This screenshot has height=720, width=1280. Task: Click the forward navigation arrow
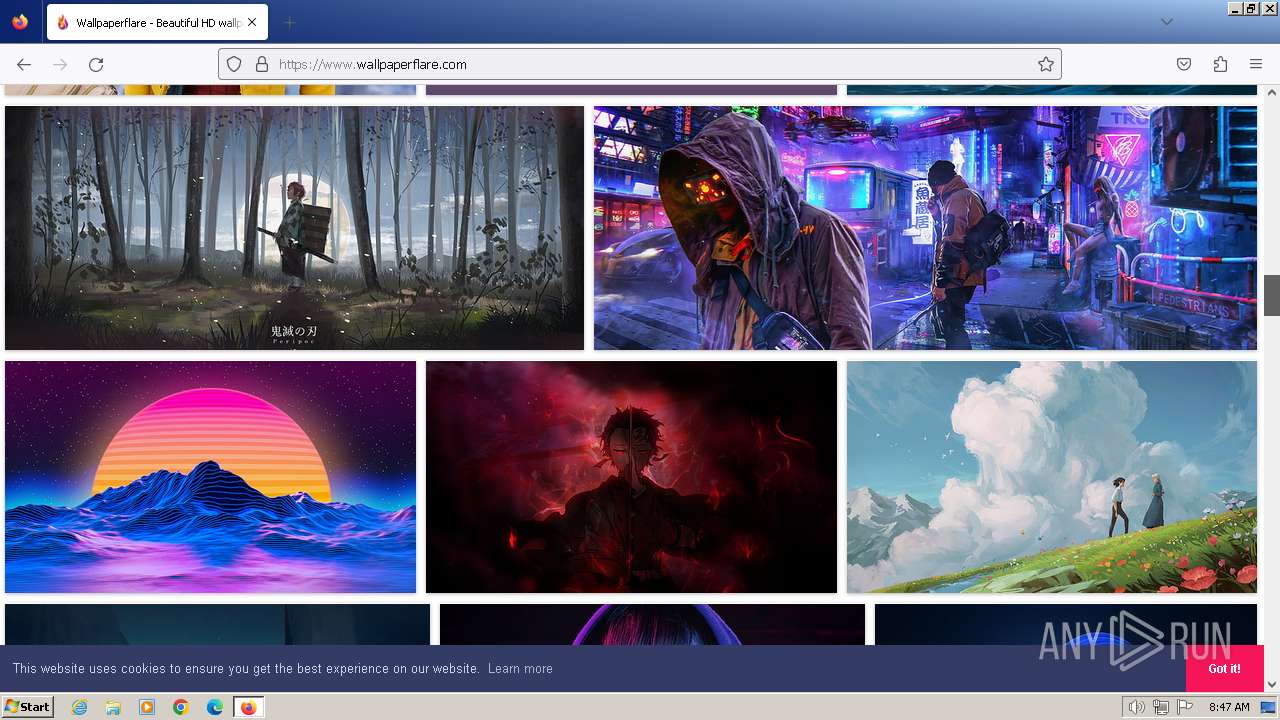(60, 64)
